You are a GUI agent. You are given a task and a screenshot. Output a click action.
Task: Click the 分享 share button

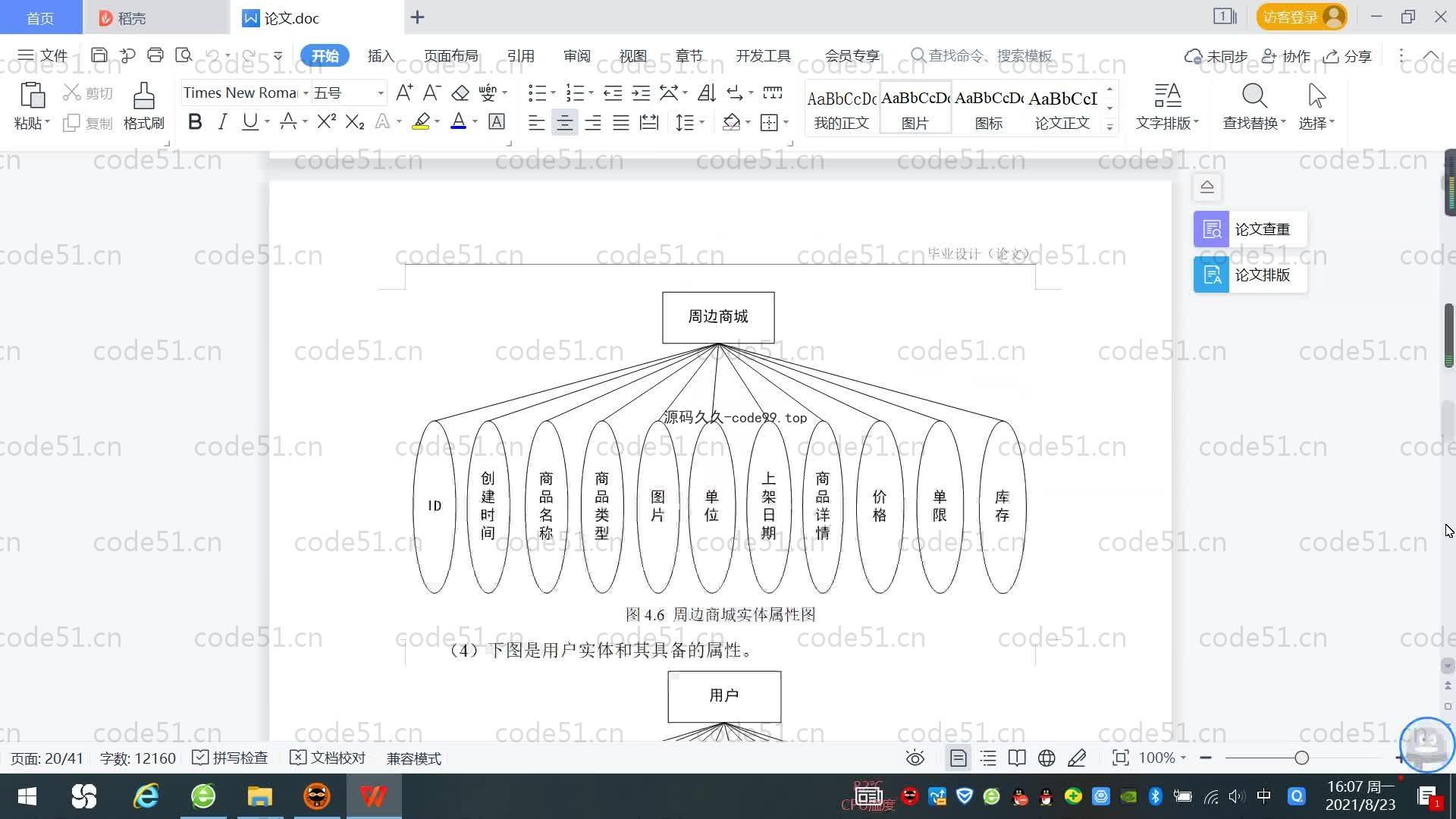(x=1348, y=56)
